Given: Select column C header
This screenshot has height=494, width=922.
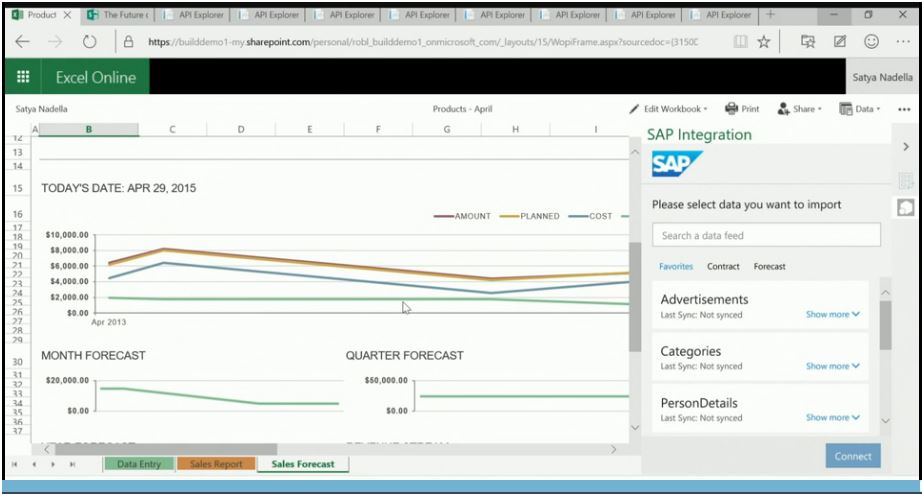Looking at the screenshot, I should (172, 129).
